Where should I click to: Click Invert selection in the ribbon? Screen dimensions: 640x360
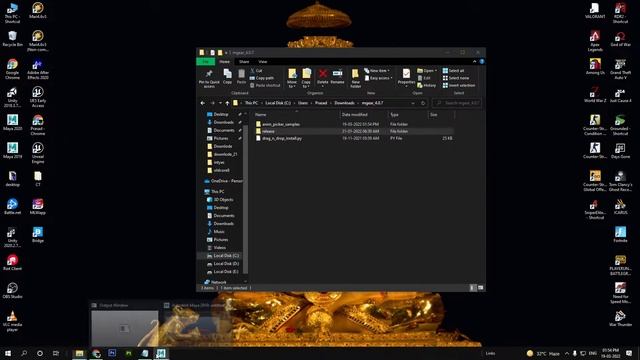459,85
